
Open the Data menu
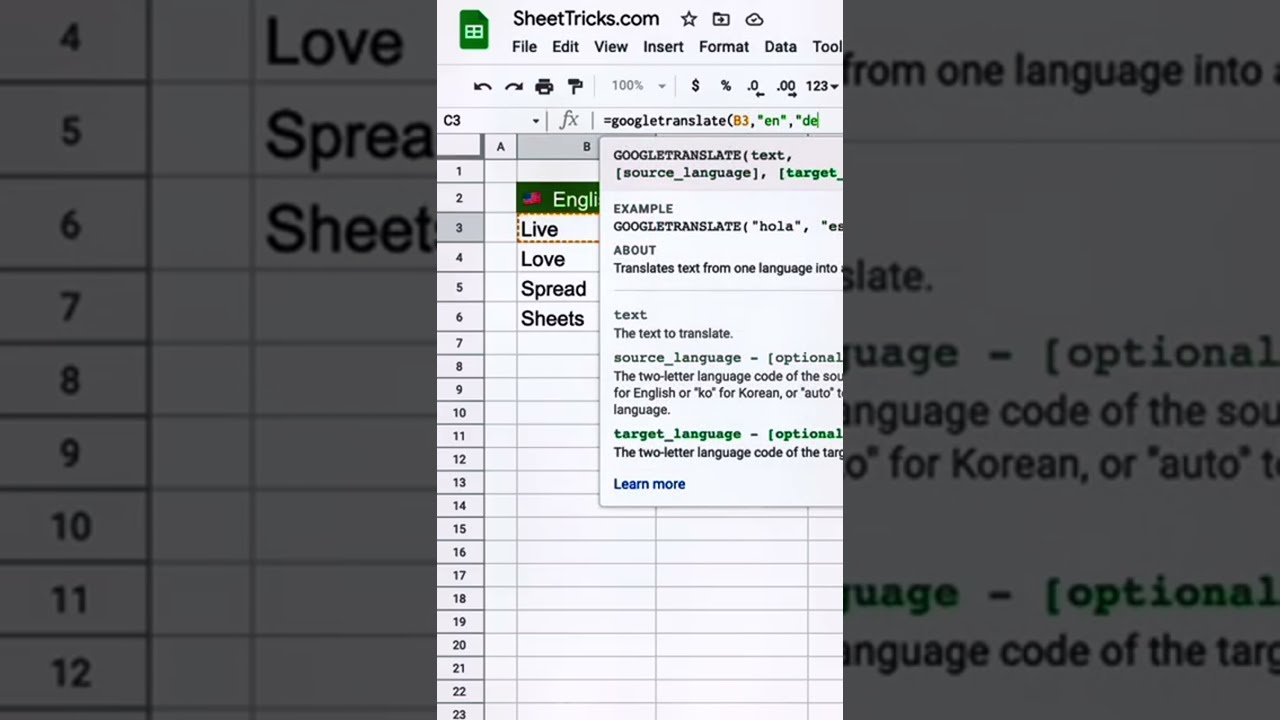click(x=780, y=47)
